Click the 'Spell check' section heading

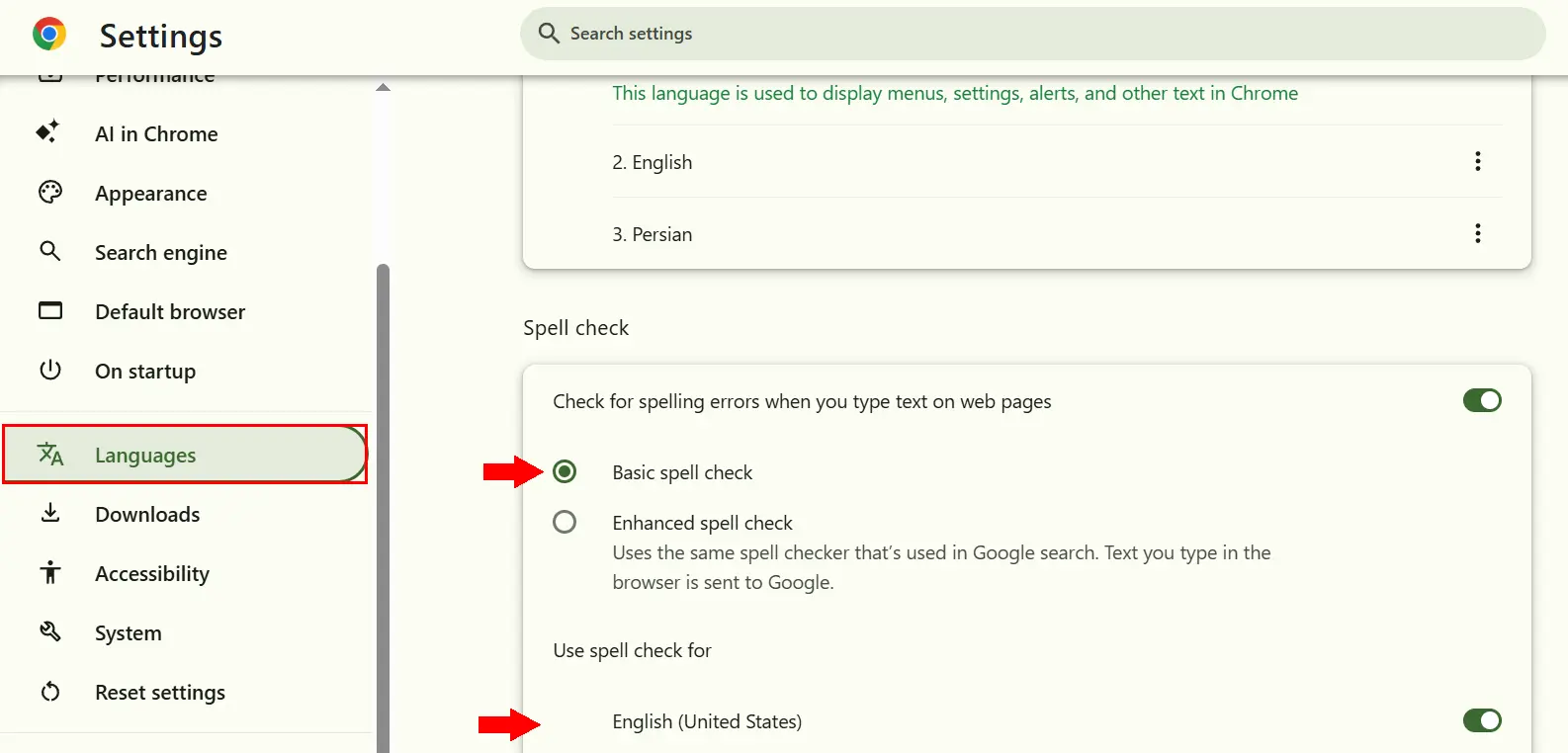point(576,328)
